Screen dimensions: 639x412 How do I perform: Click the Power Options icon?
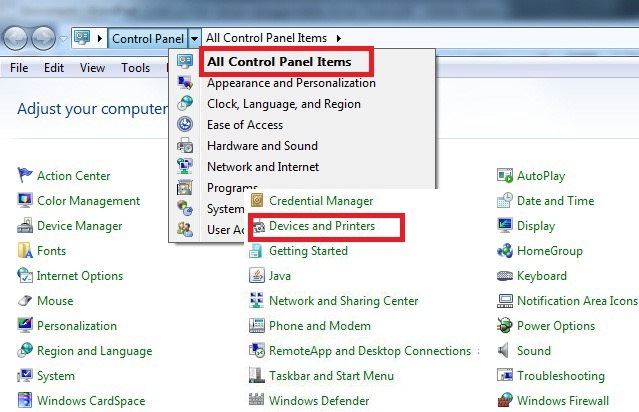[505, 325]
